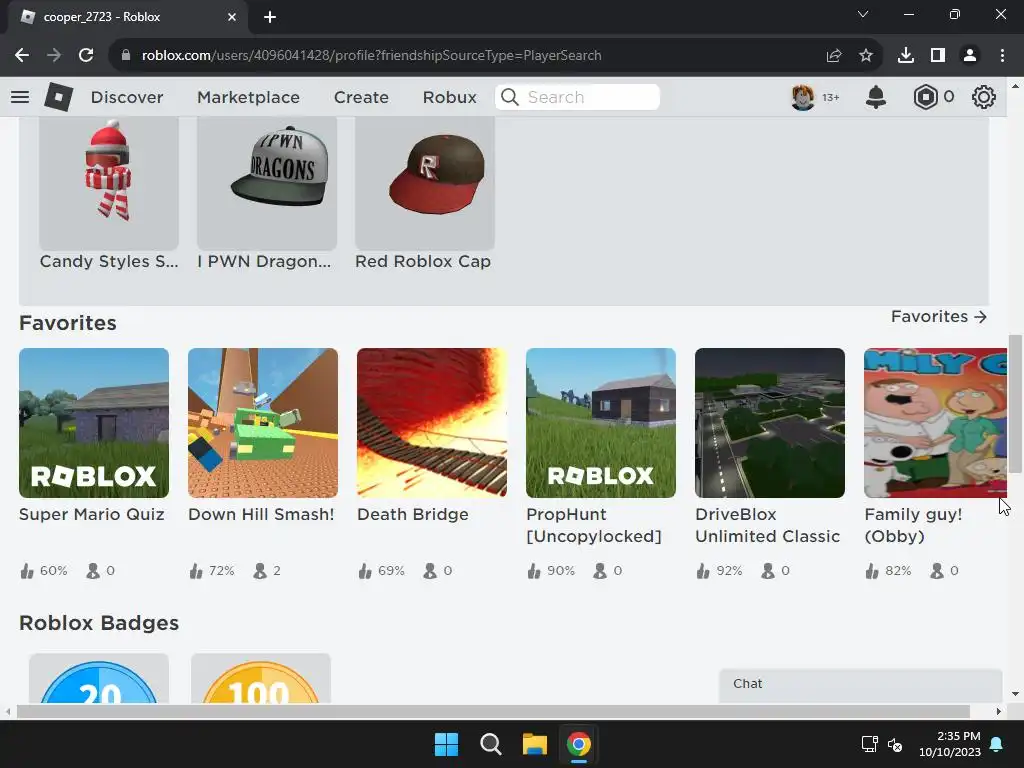Screen dimensions: 1024x768
Task: Open the user avatar headshot in header
Action: point(803,97)
